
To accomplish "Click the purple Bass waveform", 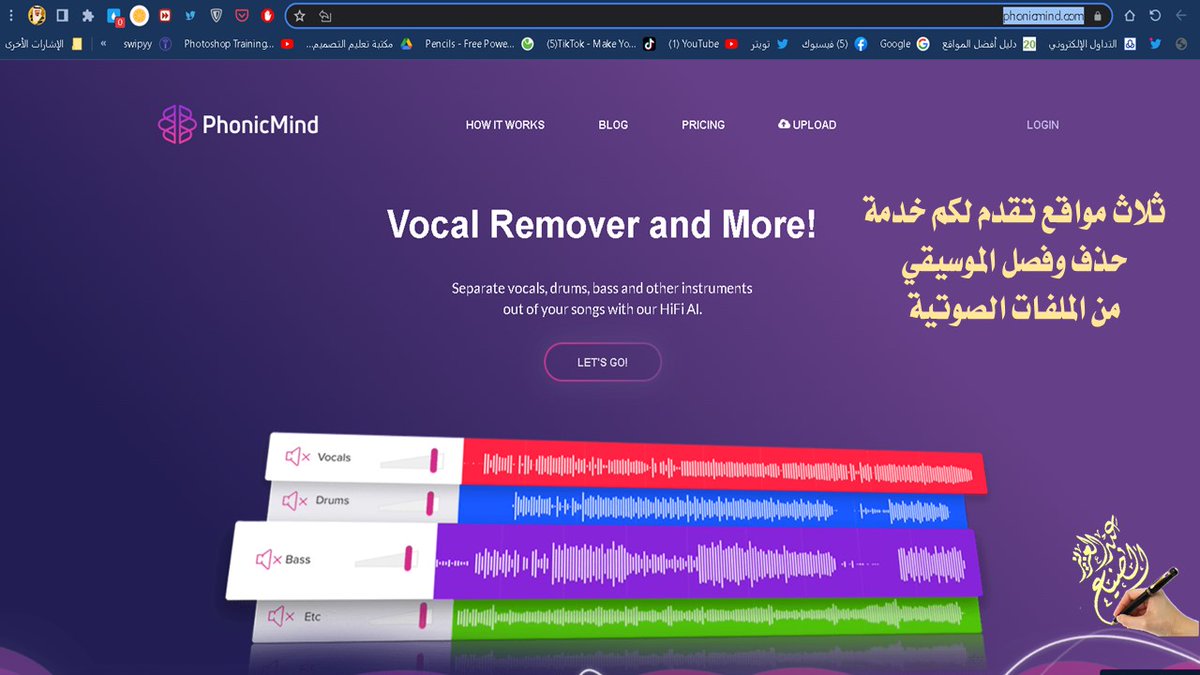I will (x=706, y=564).
